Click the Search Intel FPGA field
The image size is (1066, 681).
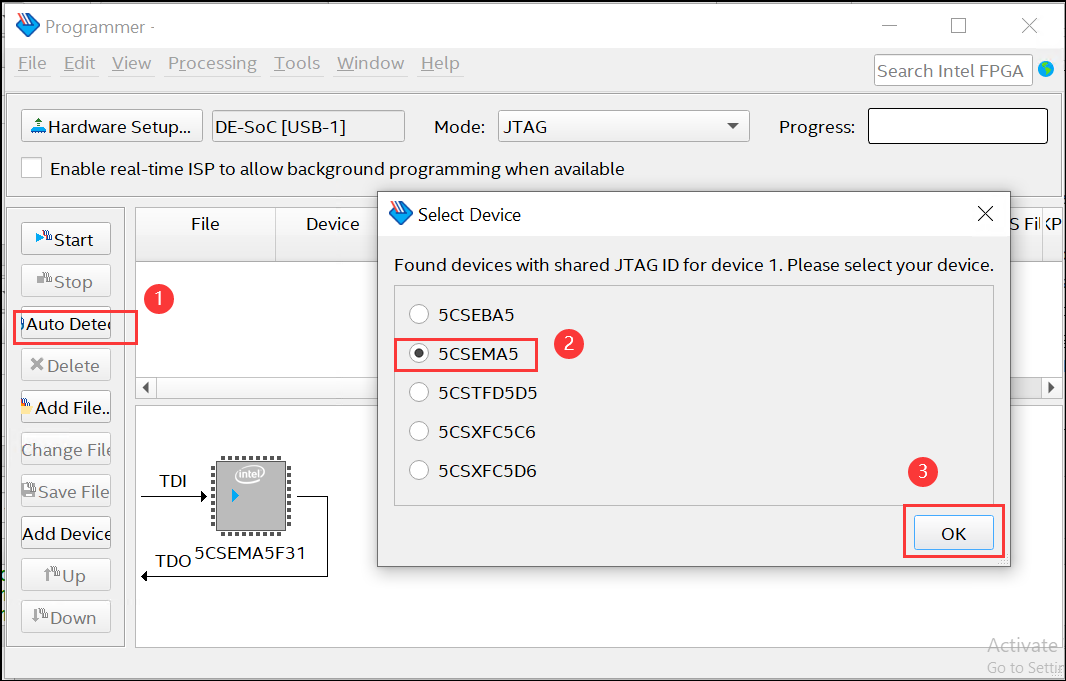[952, 70]
